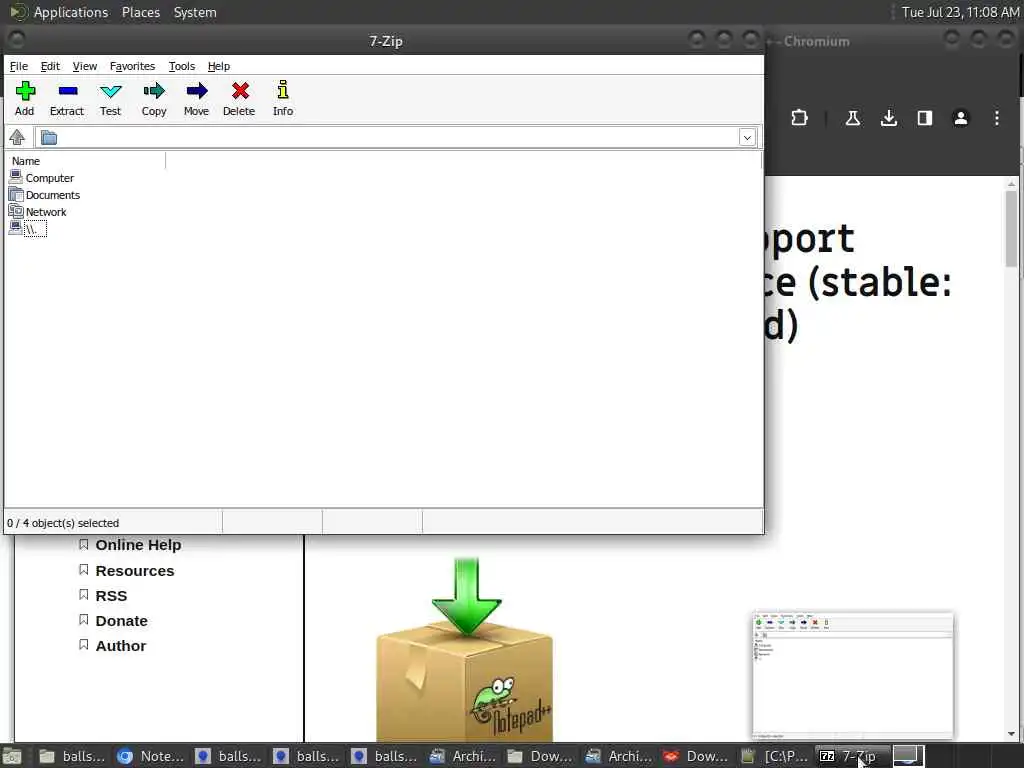Click the Documents item icon
This screenshot has width=1024, height=768.
point(16,194)
